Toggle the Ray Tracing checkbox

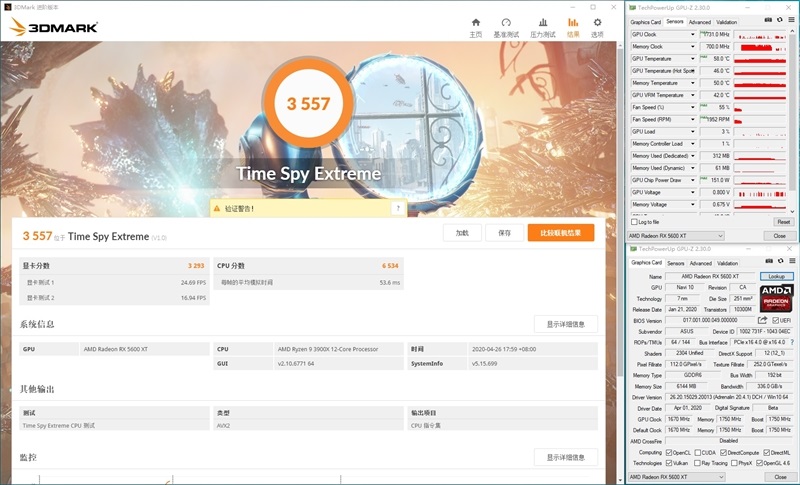[698, 463]
